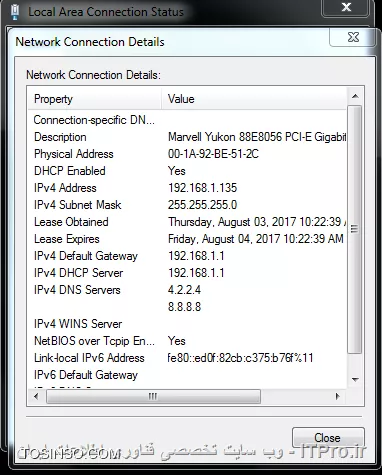
Task: Click the Marvell Yukon 88E8056 value
Action: (x=257, y=137)
